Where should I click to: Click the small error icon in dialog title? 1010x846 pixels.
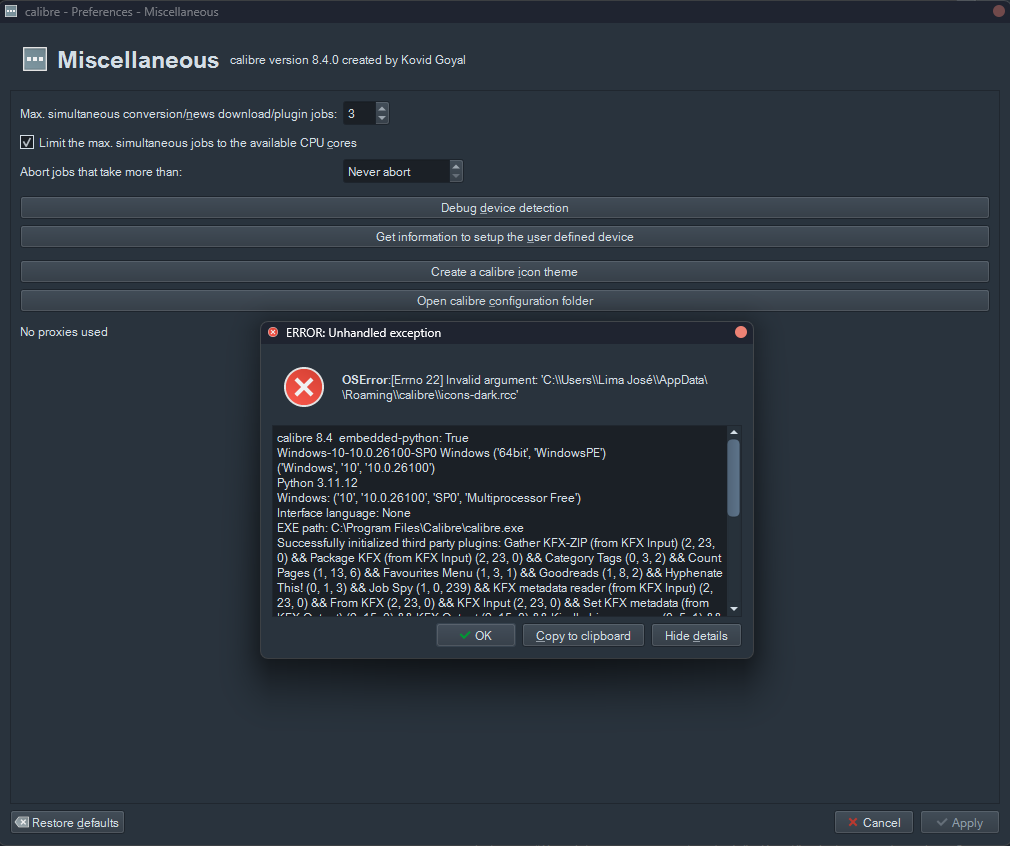273,332
